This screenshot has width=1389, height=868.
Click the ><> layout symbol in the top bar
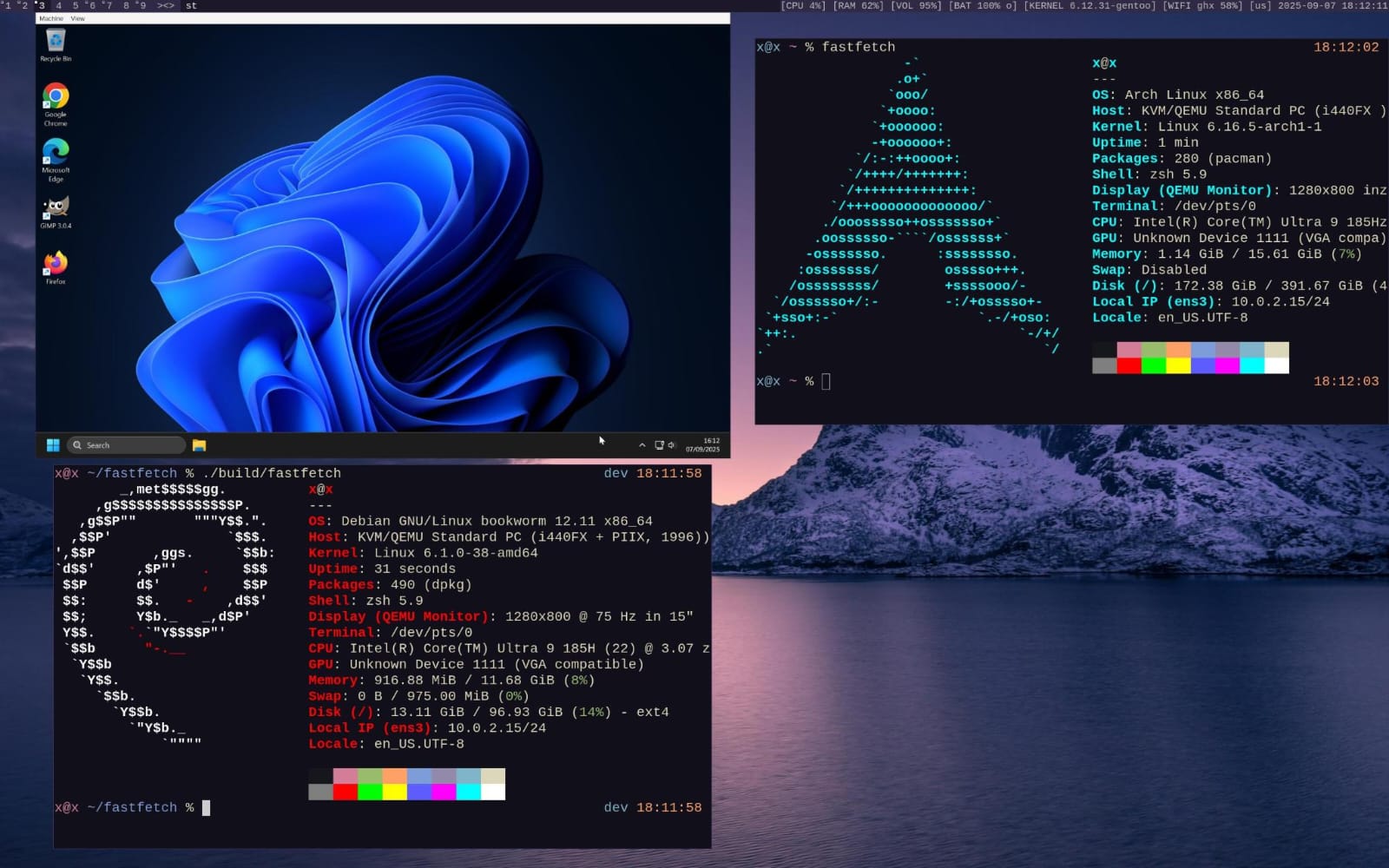[x=165, y=5]
